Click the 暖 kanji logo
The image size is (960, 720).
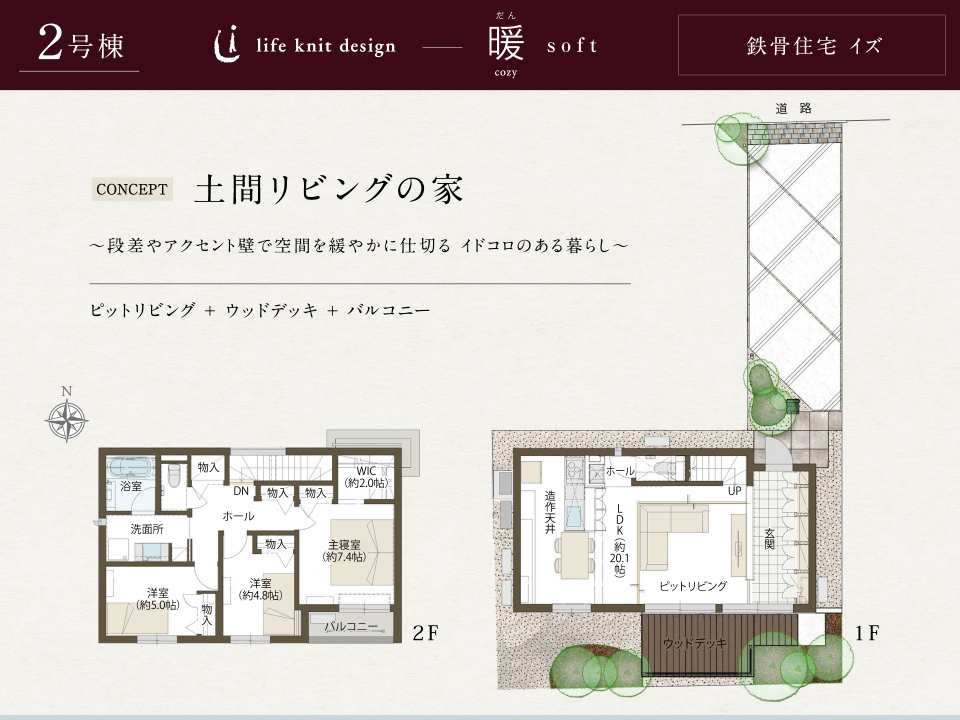506,43
